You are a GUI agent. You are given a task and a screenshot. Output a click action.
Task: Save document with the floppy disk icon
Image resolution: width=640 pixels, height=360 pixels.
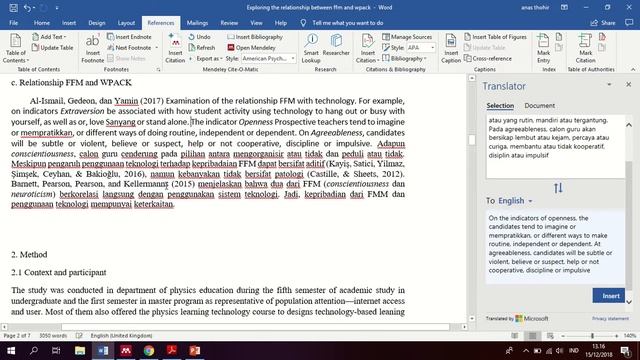[13, 7]
